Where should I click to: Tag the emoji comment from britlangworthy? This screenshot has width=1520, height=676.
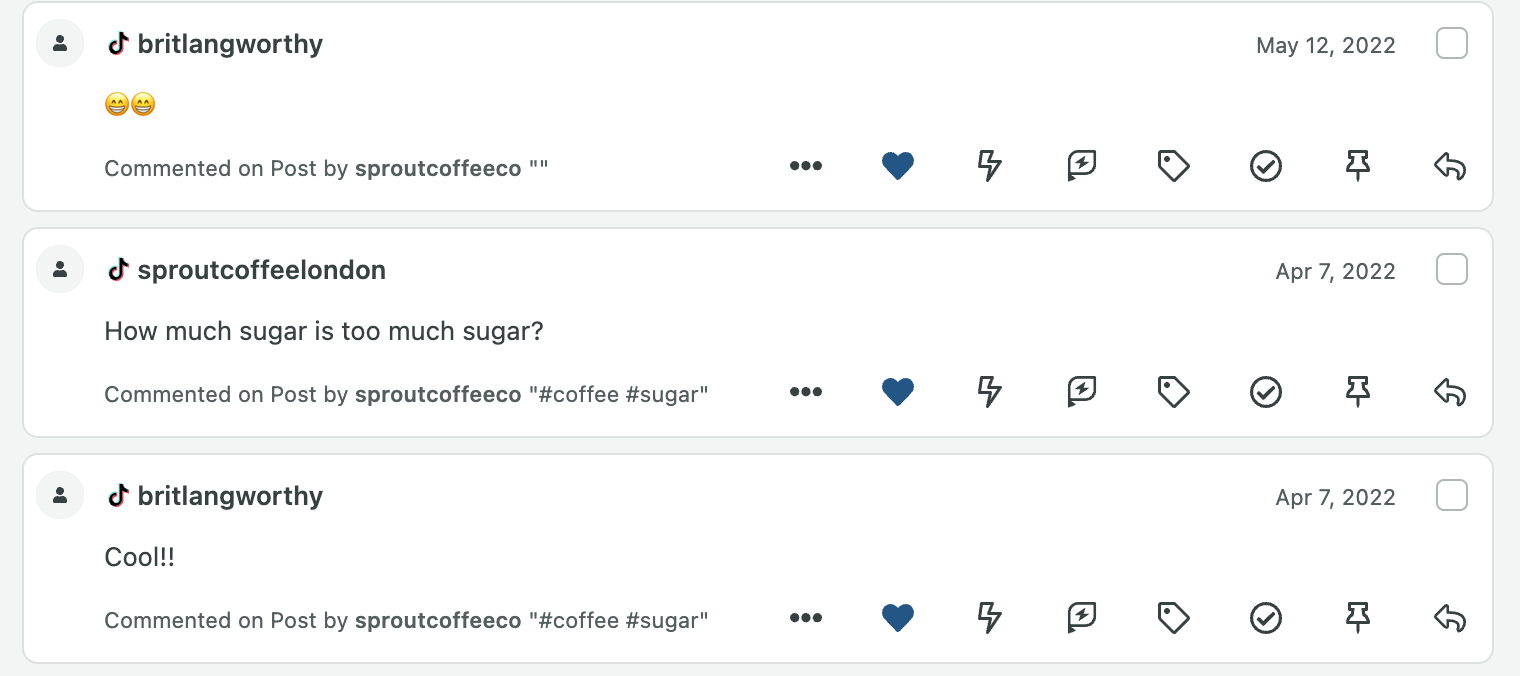click(1174, 166)
